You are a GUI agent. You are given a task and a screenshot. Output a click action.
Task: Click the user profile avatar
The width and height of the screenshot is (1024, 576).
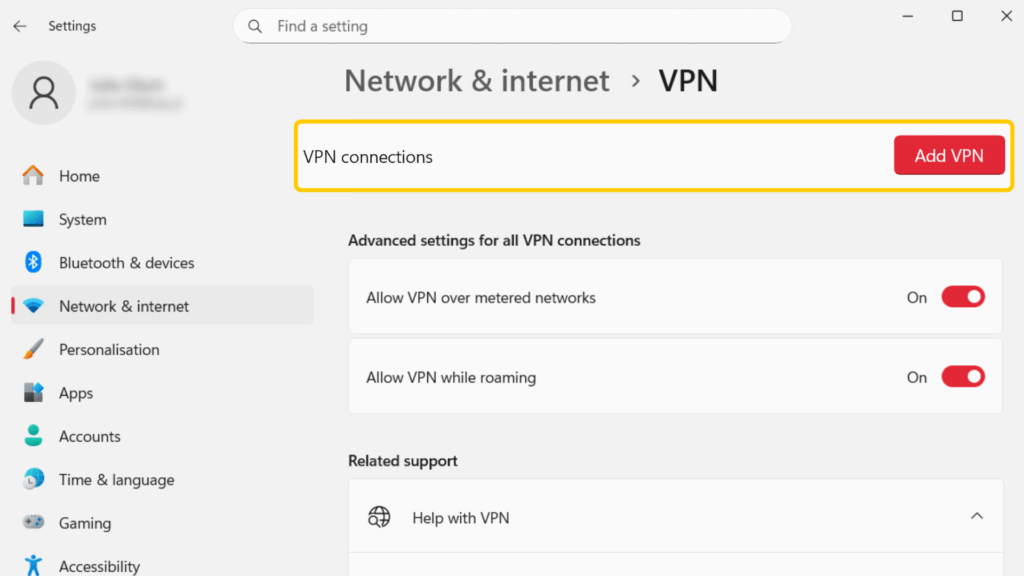[43, 93]
